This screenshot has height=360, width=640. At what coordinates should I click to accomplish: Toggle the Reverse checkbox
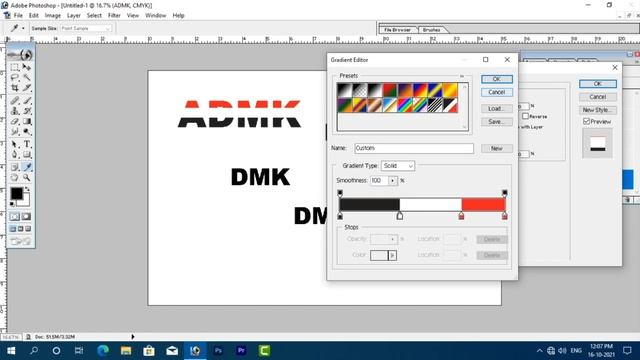coord(526,116)
